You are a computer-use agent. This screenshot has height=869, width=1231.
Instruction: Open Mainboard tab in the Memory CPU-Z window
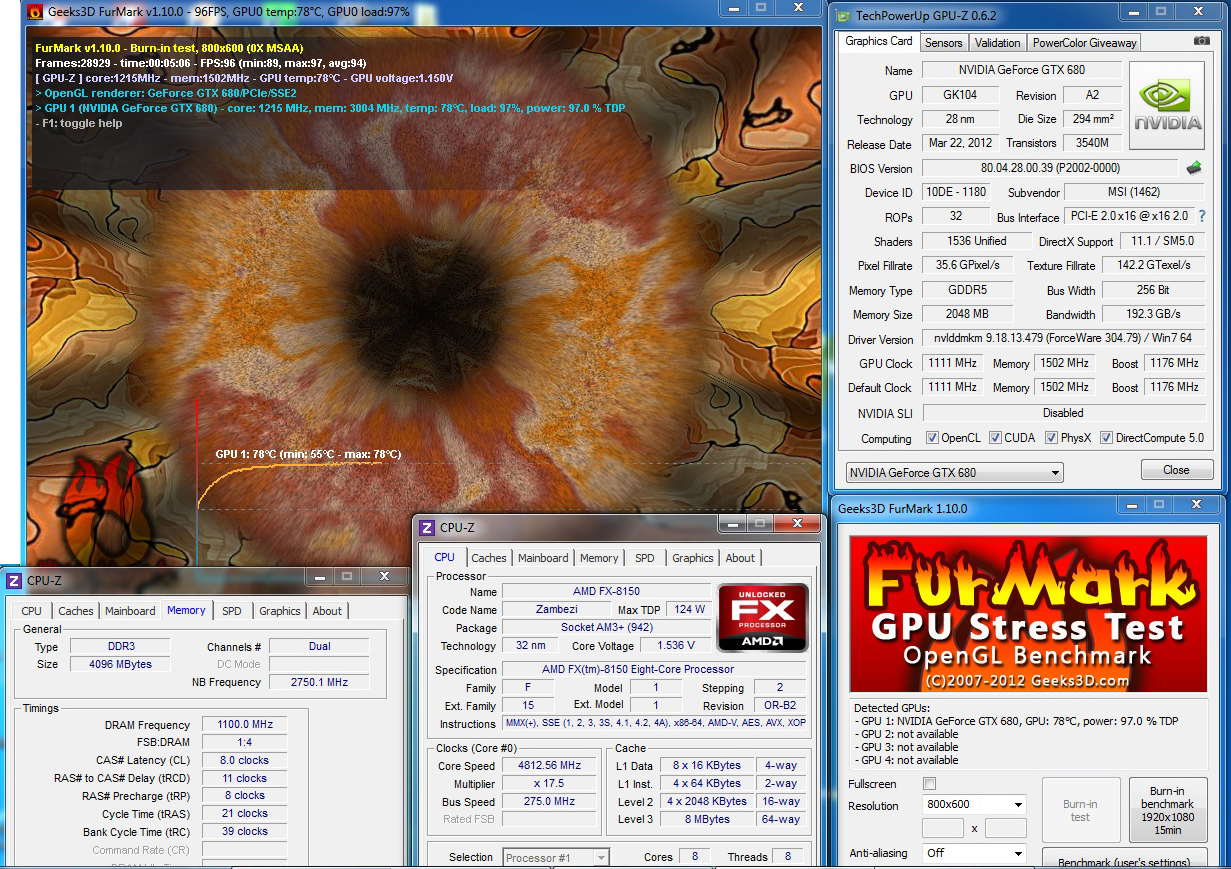coord(130,611)
